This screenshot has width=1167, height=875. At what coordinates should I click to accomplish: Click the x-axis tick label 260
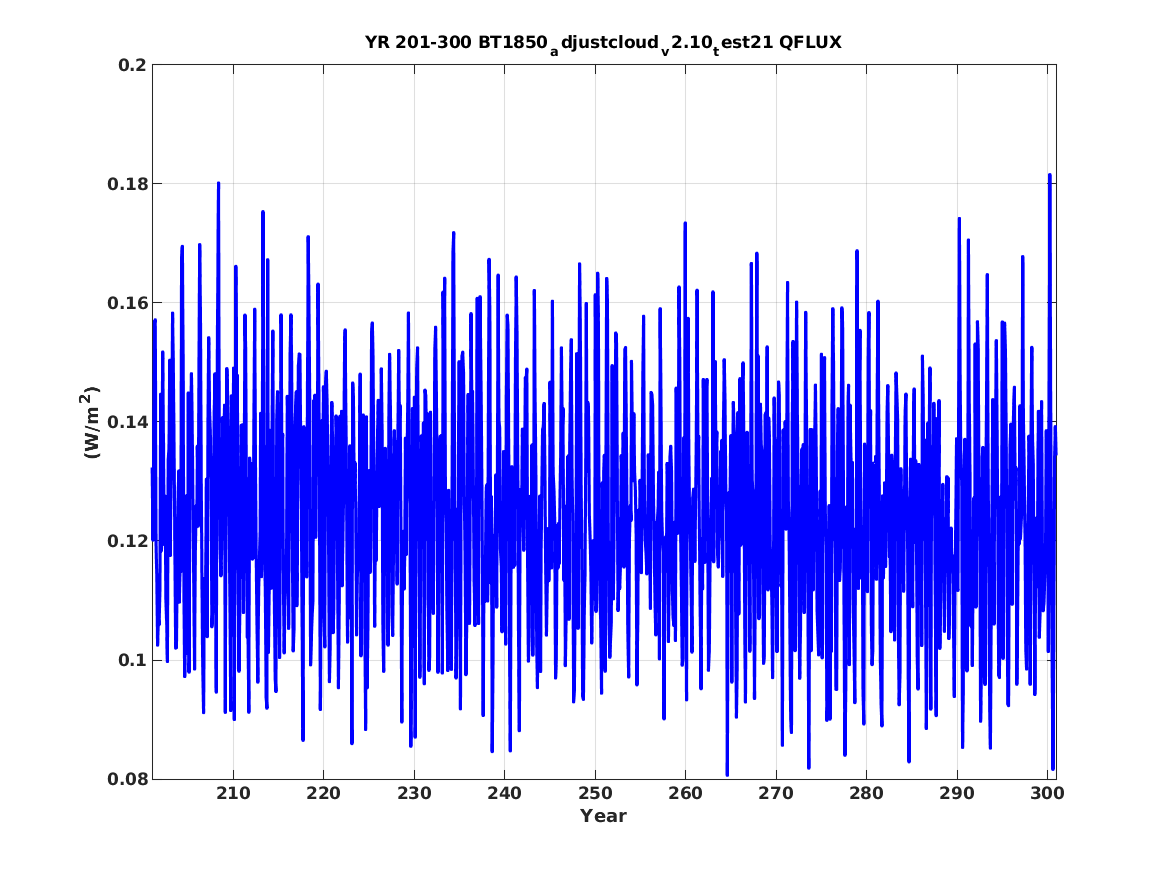click(x=685, y=793)
